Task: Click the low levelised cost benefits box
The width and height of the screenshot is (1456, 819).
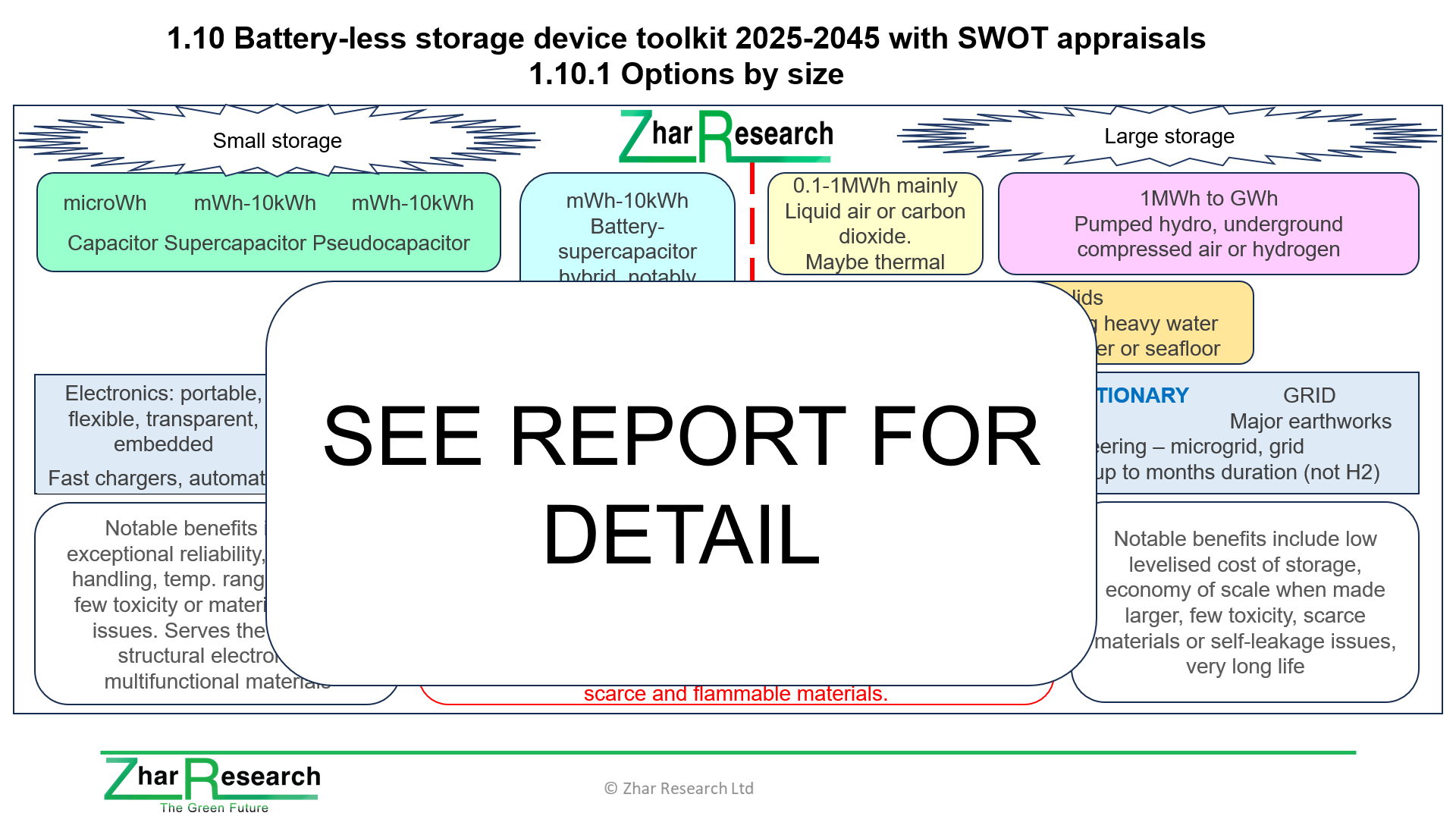Action: pyautogui.click(x=1245, y=602)
